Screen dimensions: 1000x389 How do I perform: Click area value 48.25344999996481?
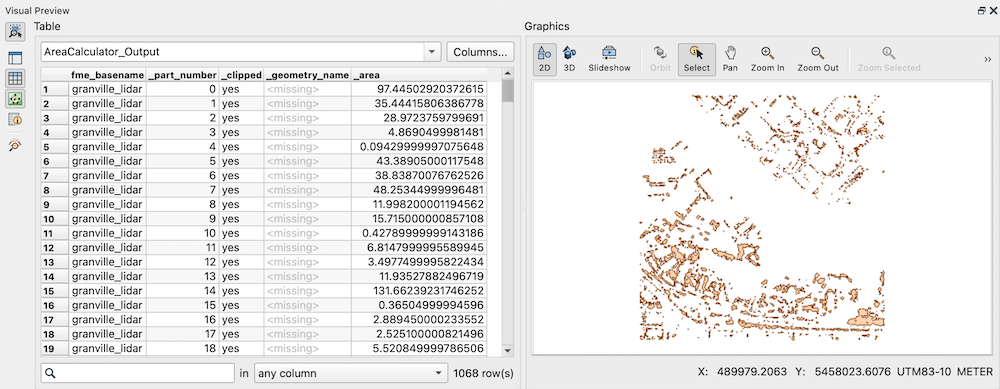(430, 190)
